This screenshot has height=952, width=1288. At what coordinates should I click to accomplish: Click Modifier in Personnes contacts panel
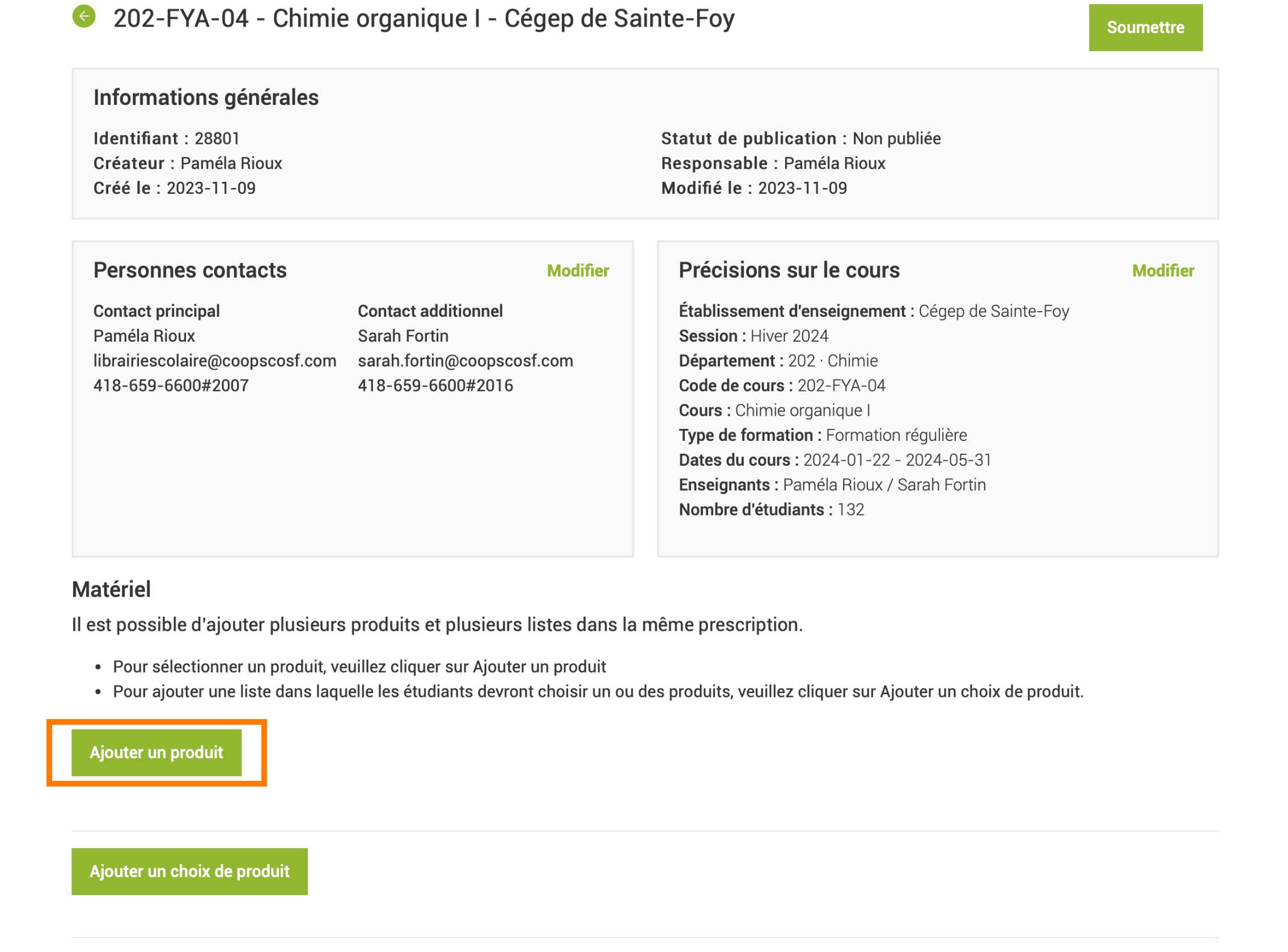(578, 271)
